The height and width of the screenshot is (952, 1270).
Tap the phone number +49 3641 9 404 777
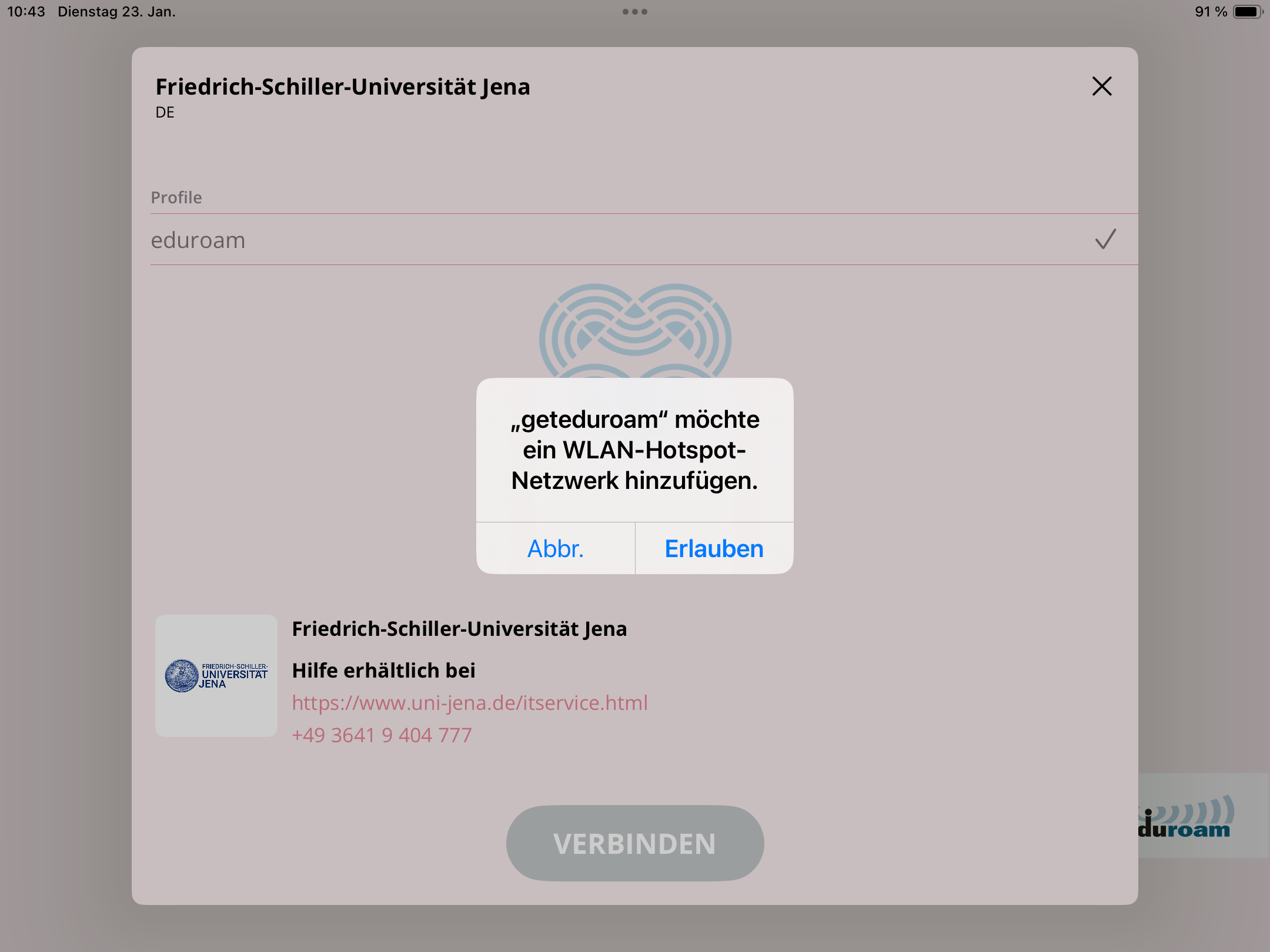click(382, 735)
